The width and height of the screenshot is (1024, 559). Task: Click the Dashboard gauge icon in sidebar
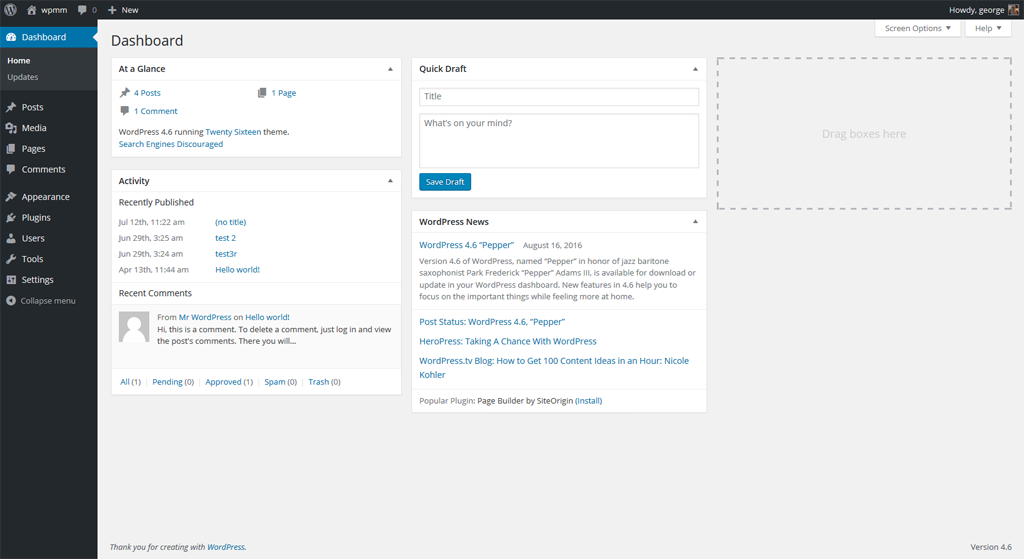click(x=11, y=37)
